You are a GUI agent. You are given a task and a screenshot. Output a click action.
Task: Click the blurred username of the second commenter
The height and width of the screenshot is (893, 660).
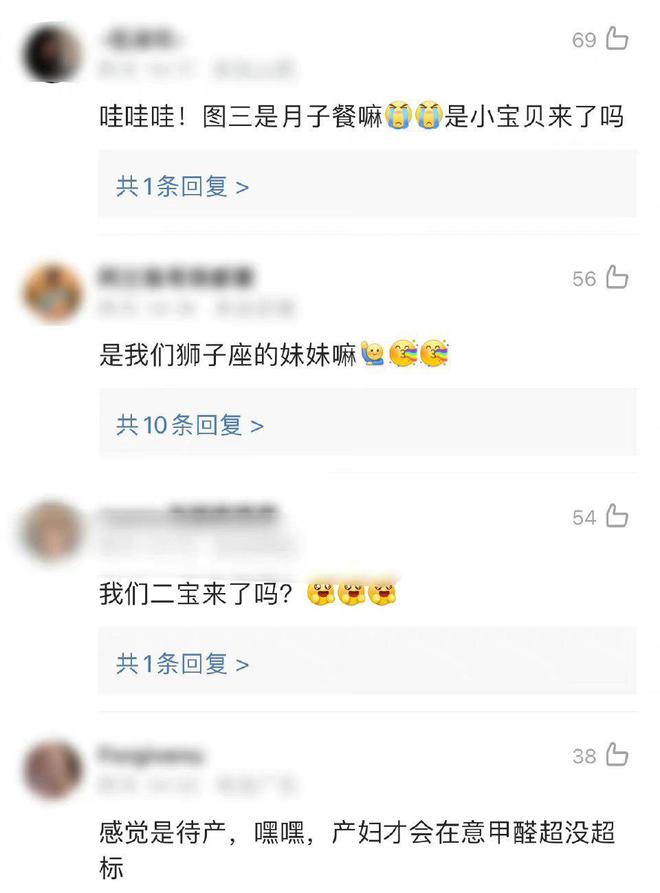point(176,277)
